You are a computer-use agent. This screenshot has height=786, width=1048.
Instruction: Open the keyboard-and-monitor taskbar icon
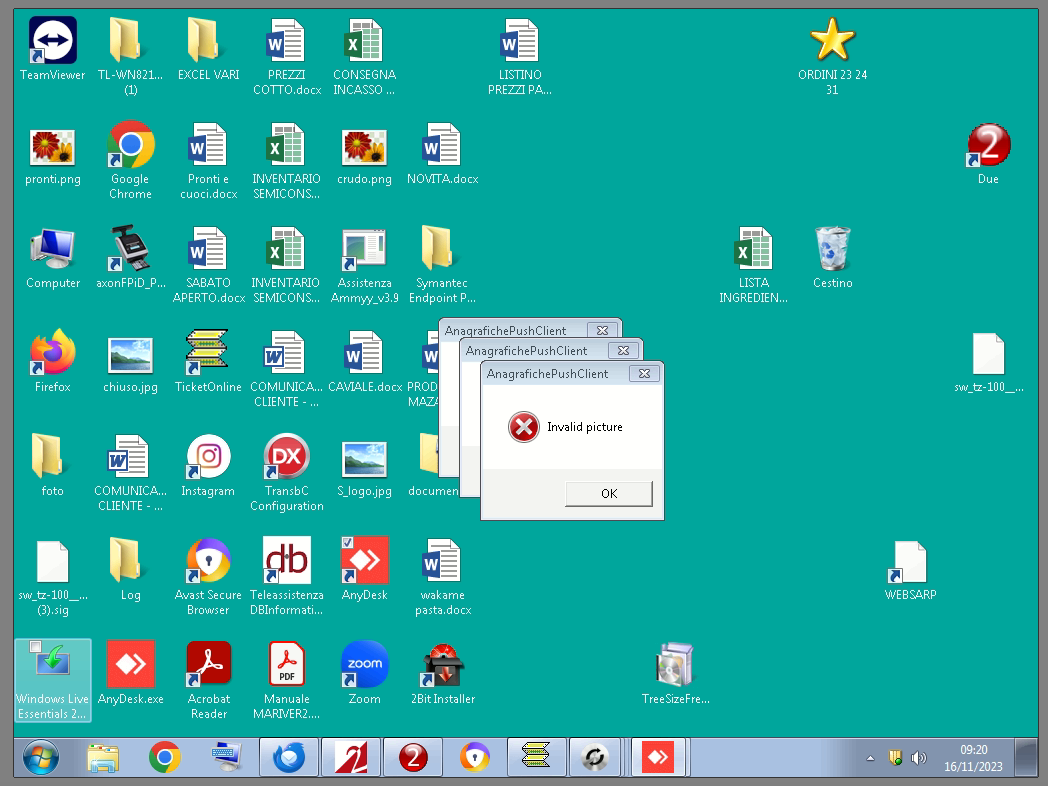[x=226, y=758]
